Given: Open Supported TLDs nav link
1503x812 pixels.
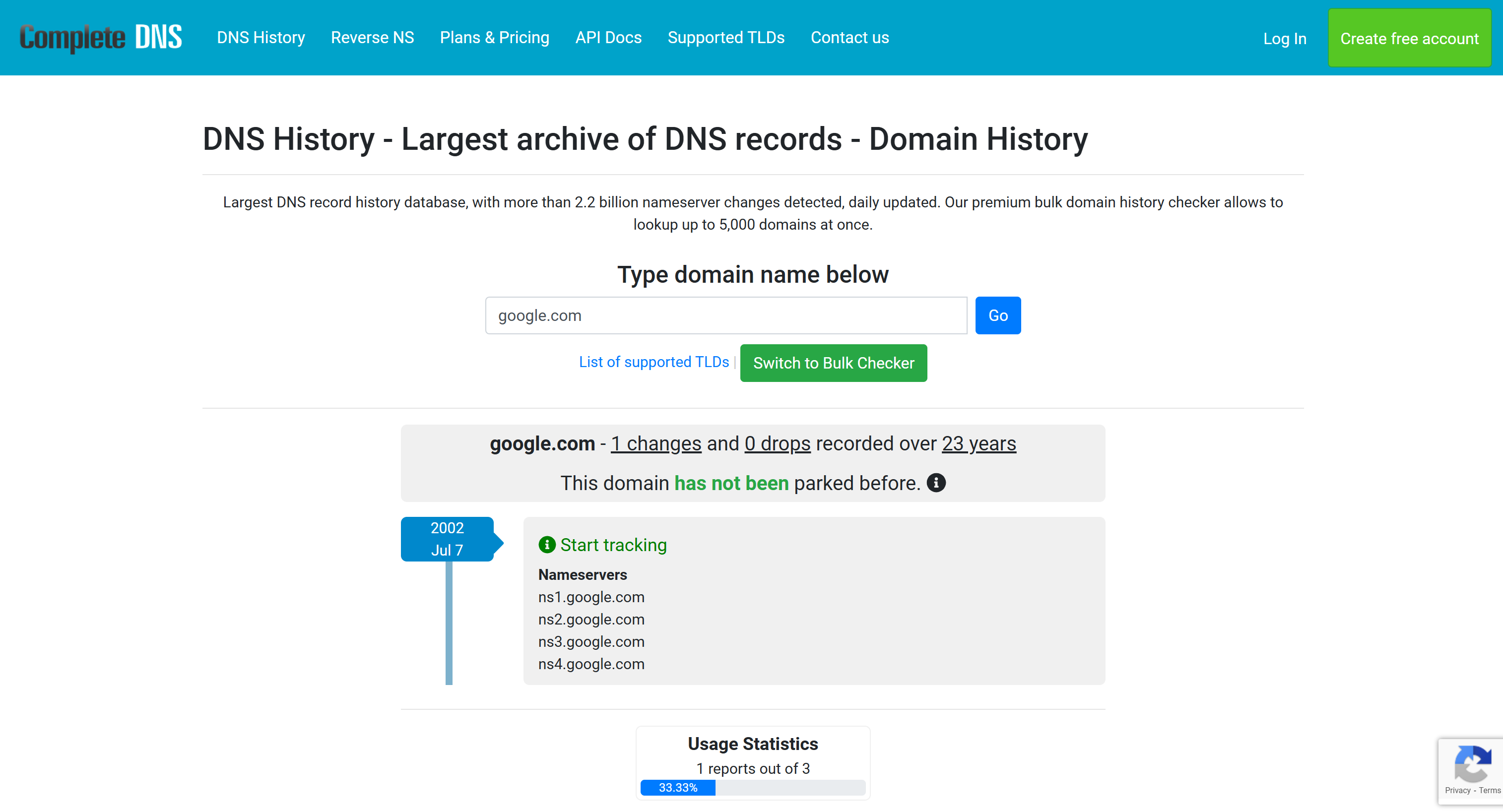Looking at the screenshot, I should [x=726, y=37].
